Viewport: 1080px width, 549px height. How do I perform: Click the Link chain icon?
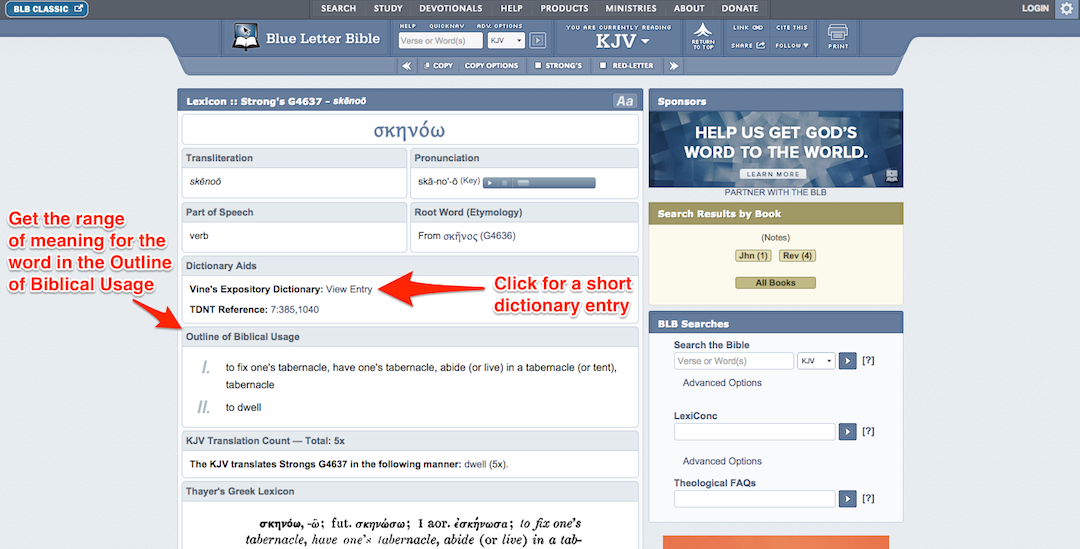tap(747, 28)
